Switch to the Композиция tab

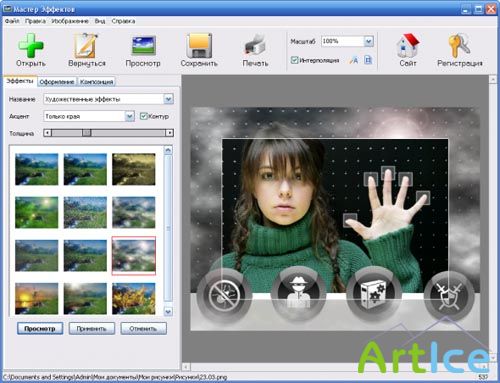point(97,82)
